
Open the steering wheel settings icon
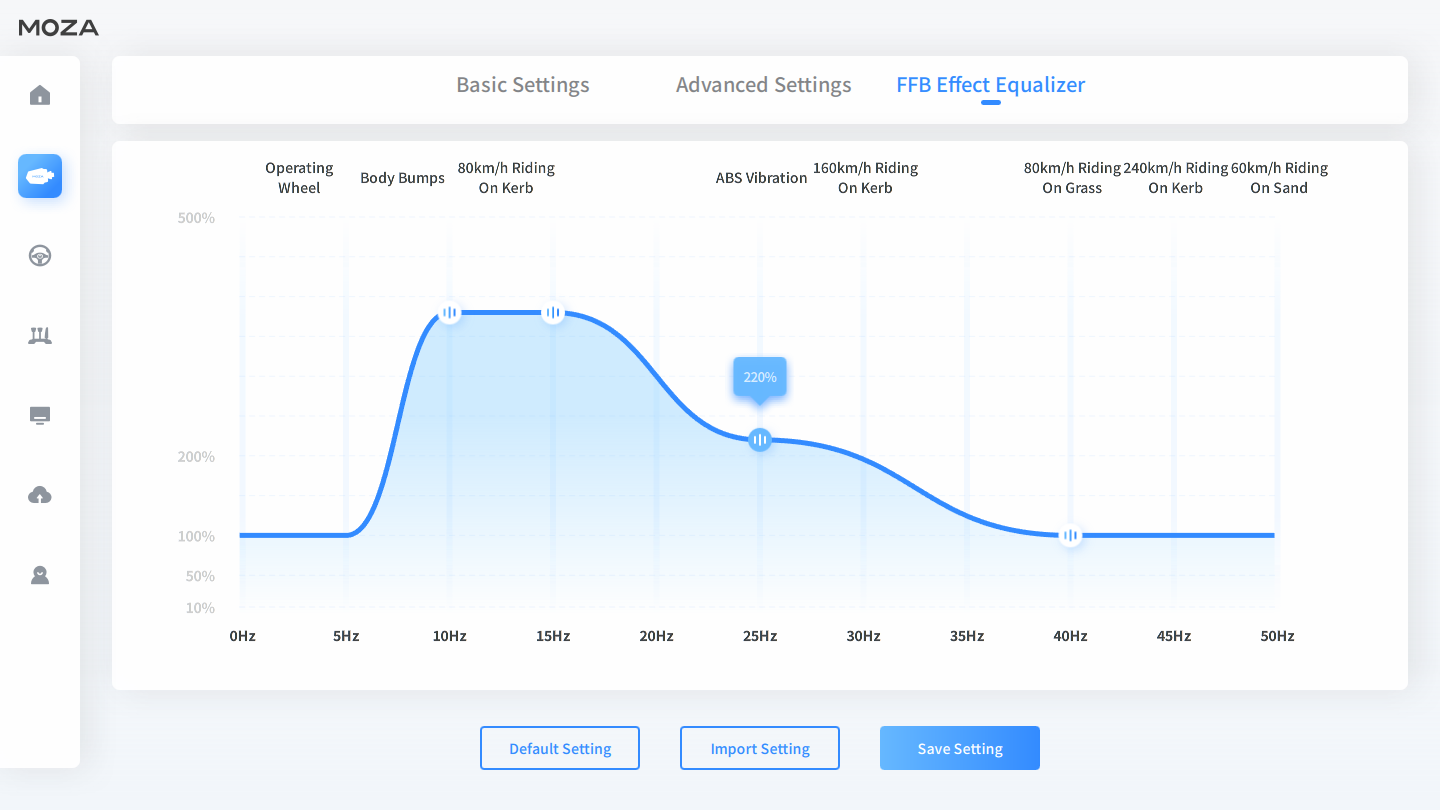click(x=40, y=256)
